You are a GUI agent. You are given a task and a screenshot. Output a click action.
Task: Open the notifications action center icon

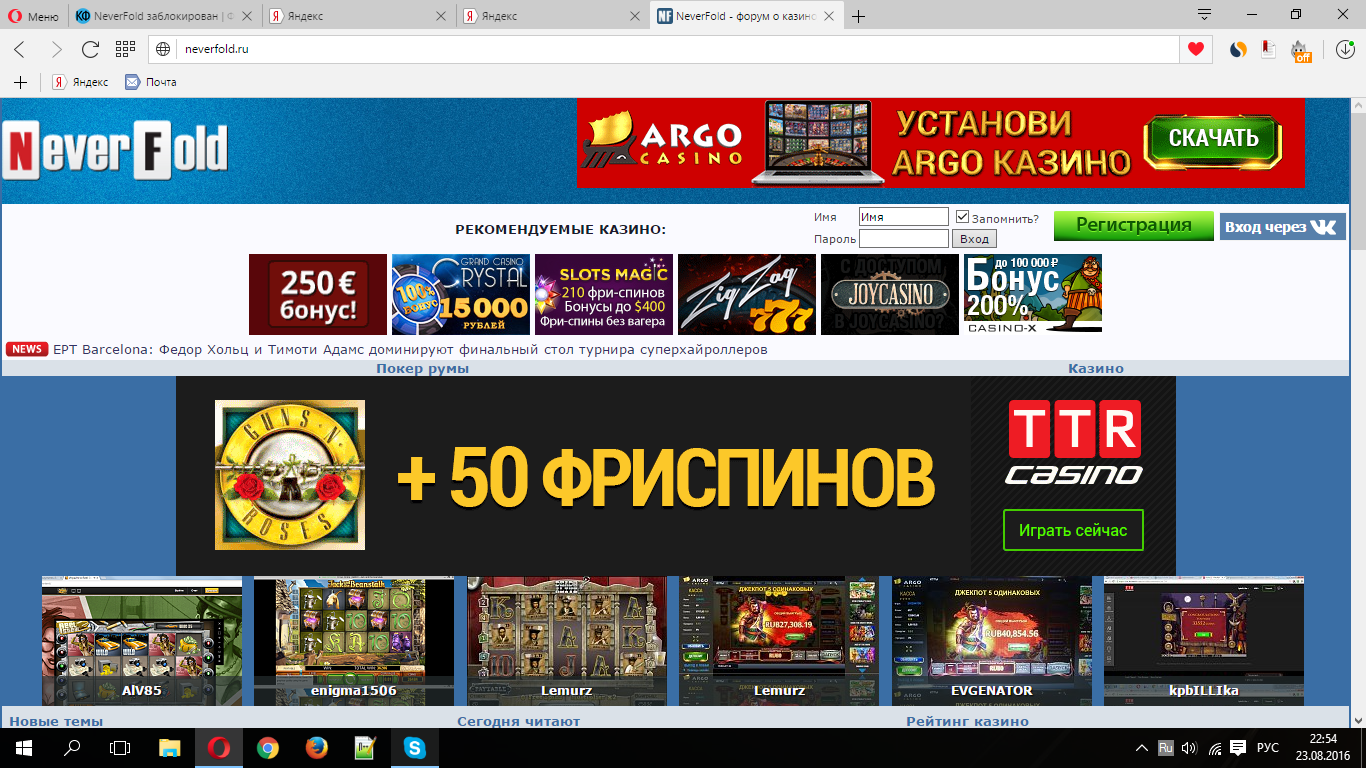point(1237,747)
